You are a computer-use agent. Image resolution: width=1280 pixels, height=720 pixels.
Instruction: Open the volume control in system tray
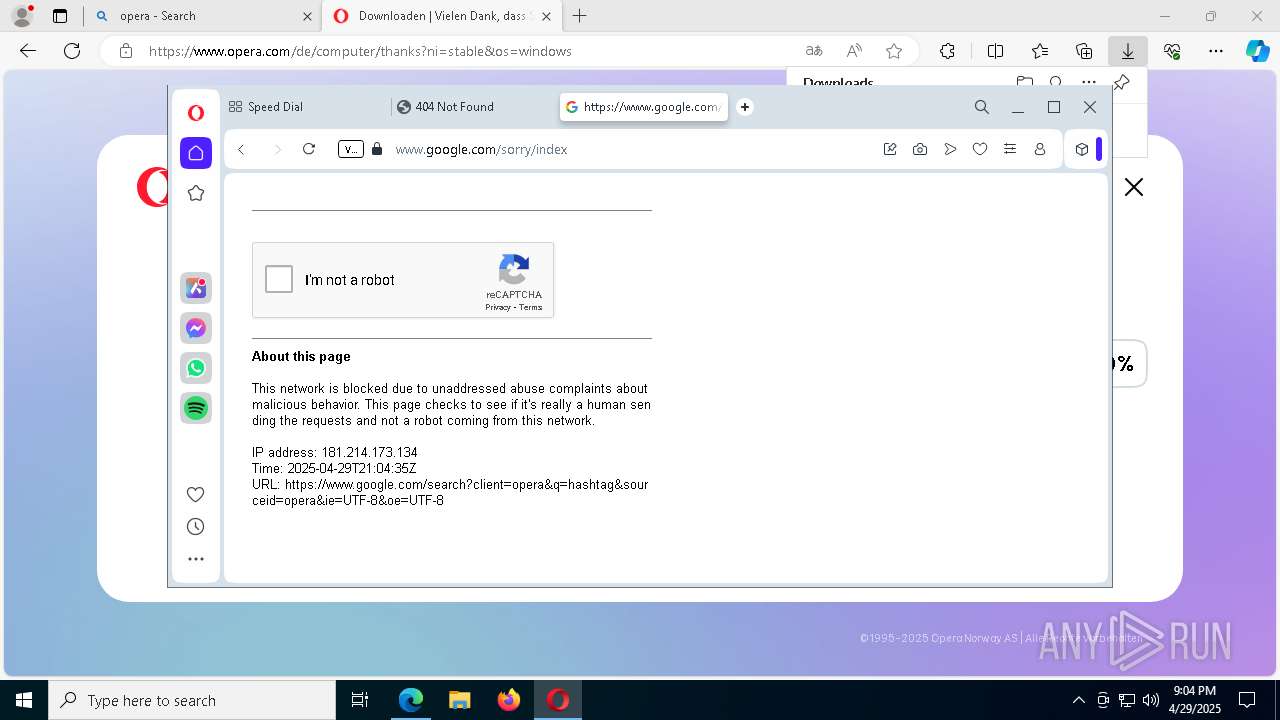coord(1151,700)
